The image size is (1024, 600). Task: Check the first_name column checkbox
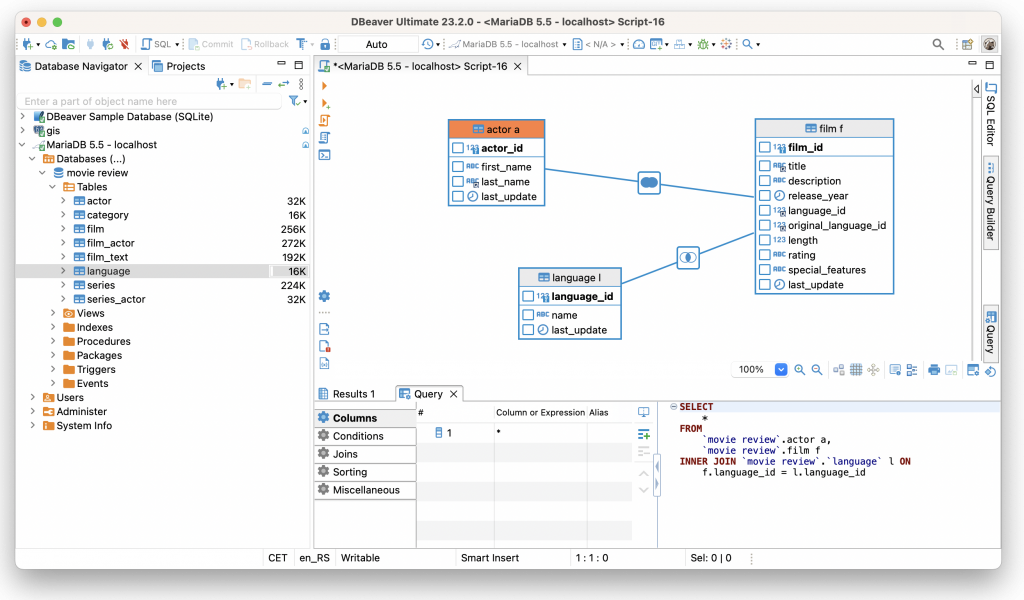pos(458,166)
